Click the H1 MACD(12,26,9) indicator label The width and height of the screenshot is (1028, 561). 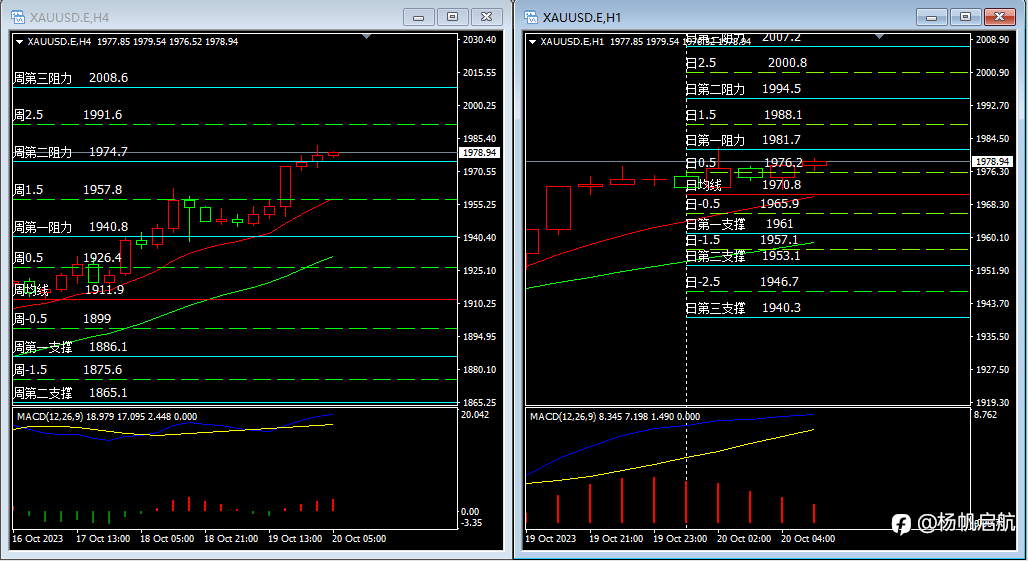tap(615, 417)
